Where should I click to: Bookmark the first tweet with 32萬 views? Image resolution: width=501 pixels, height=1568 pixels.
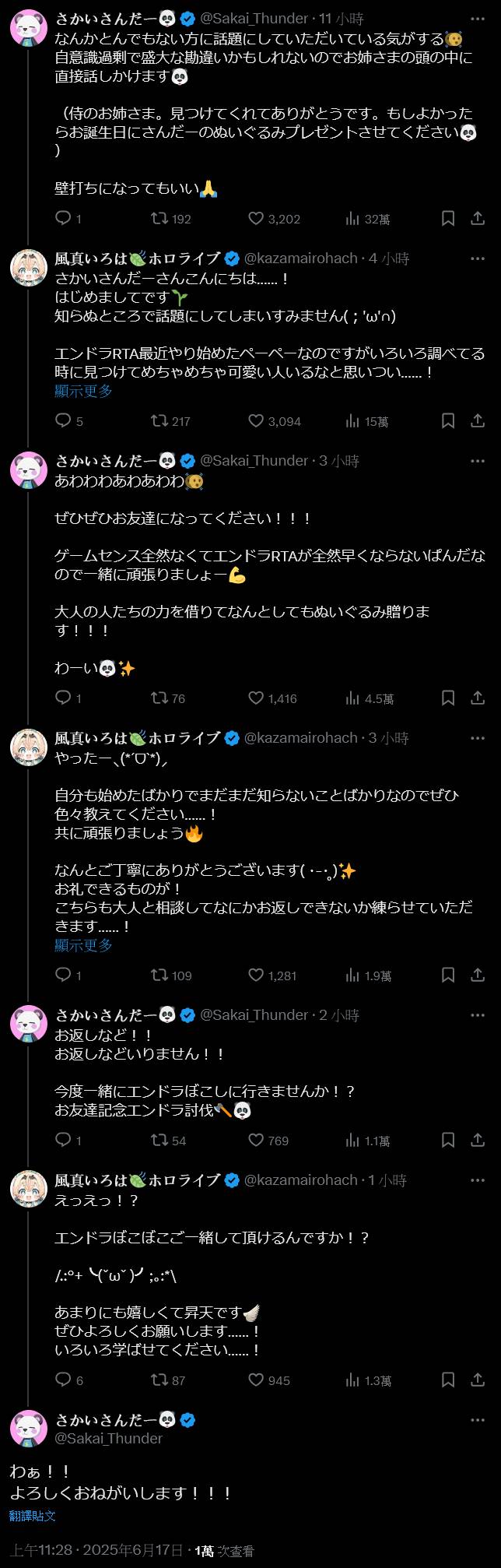448,219
